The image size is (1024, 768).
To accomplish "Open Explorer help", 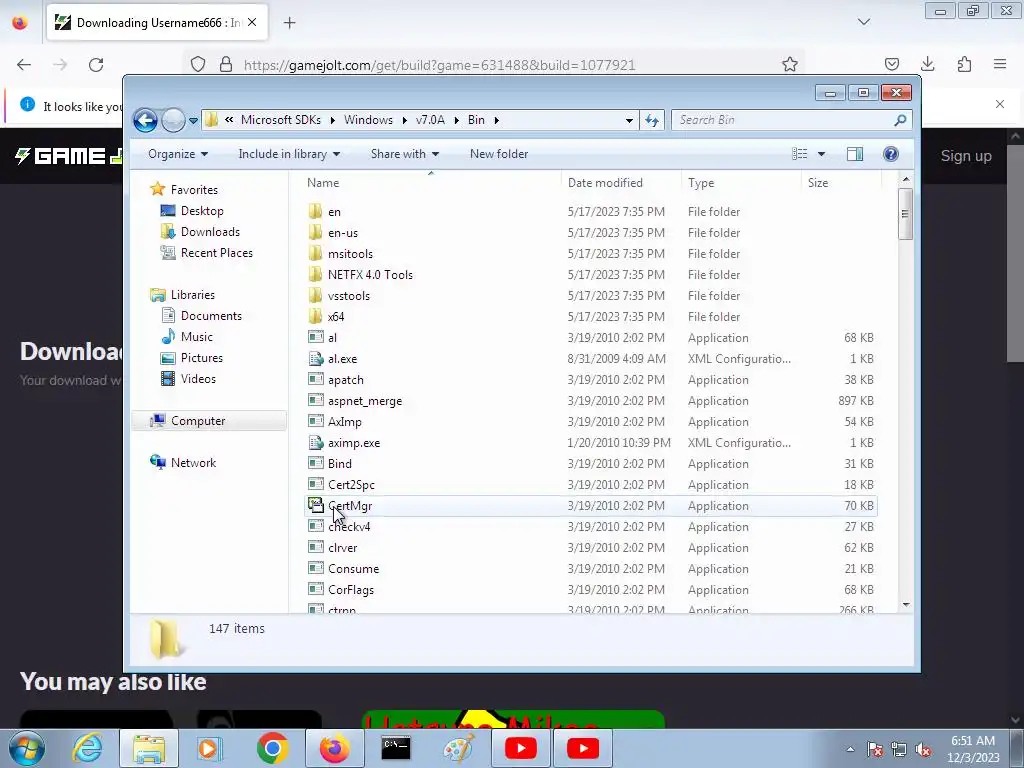I will pos(891,154).
